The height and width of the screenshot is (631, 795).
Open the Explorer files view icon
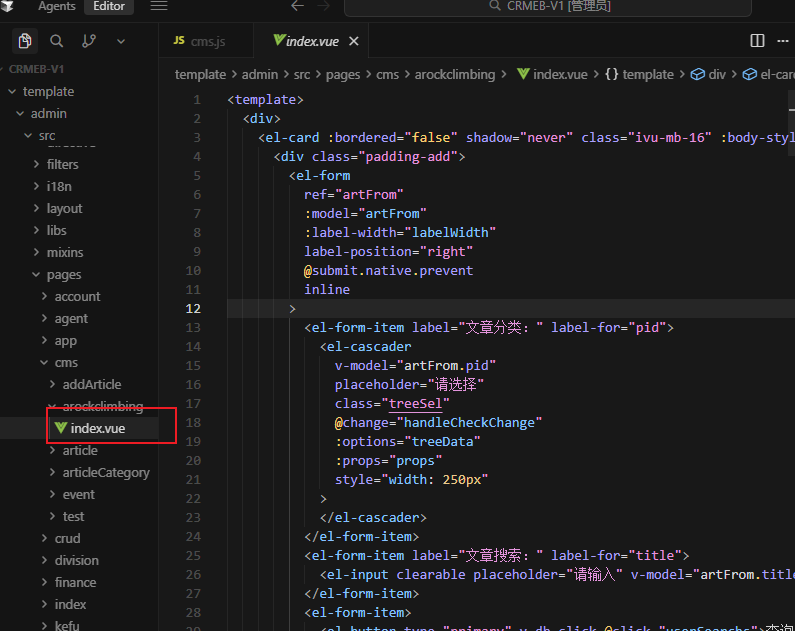pos(25,41)
